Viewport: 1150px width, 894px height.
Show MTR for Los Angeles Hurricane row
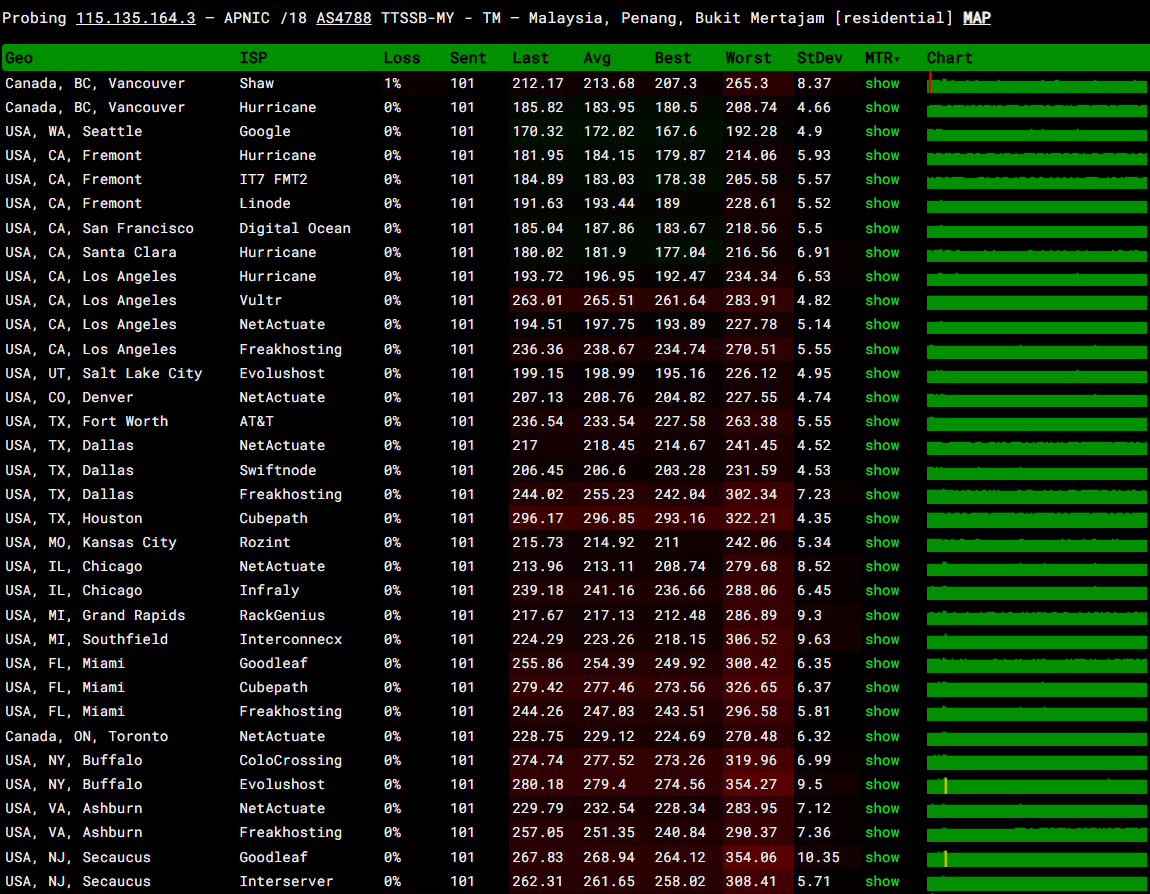(882, 277)
